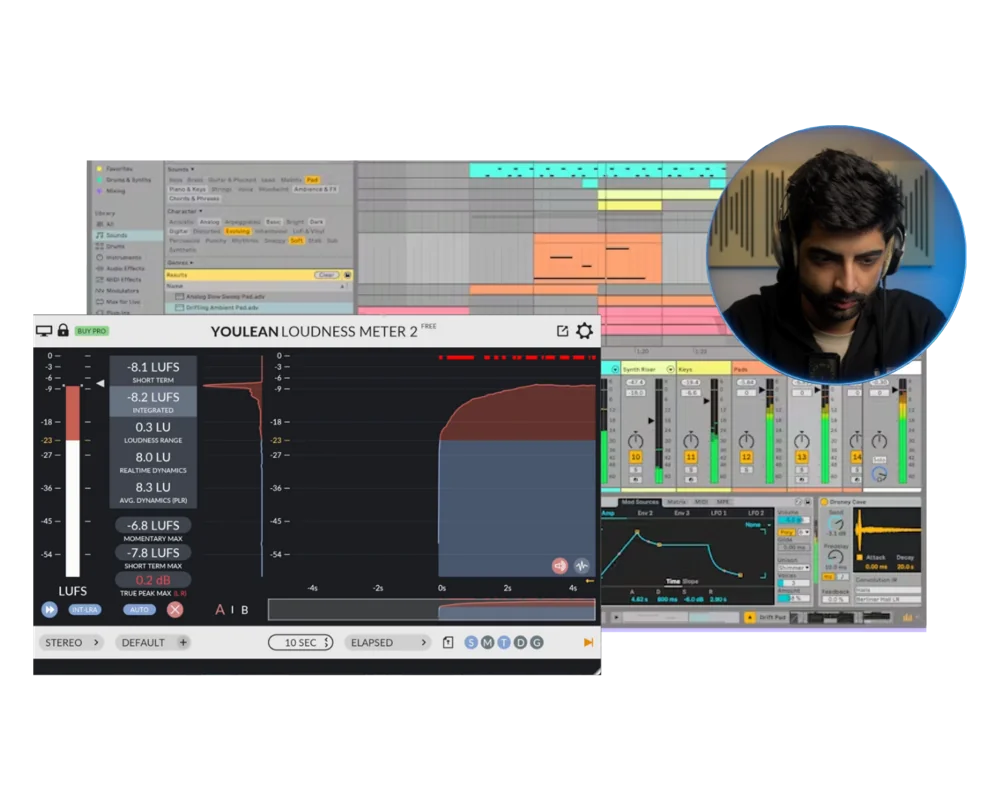Select state A in A/B compare
The width and height of the screenshot is (1000, 800).
tap(219, 610)
